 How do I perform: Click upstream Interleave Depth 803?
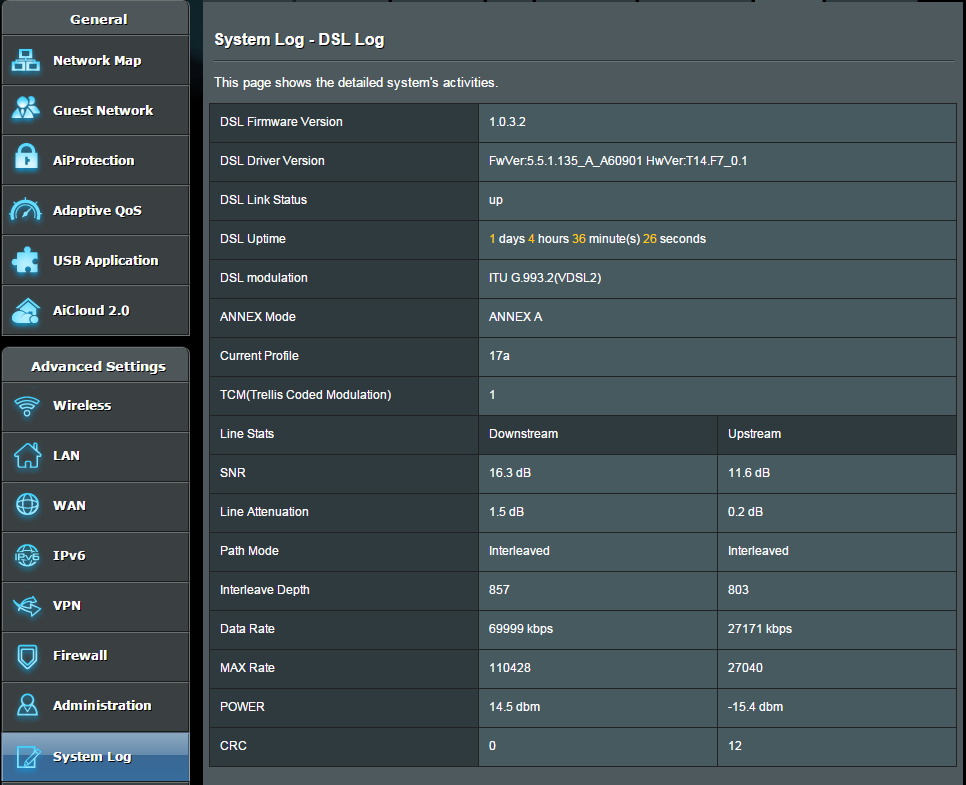[738, 590]
